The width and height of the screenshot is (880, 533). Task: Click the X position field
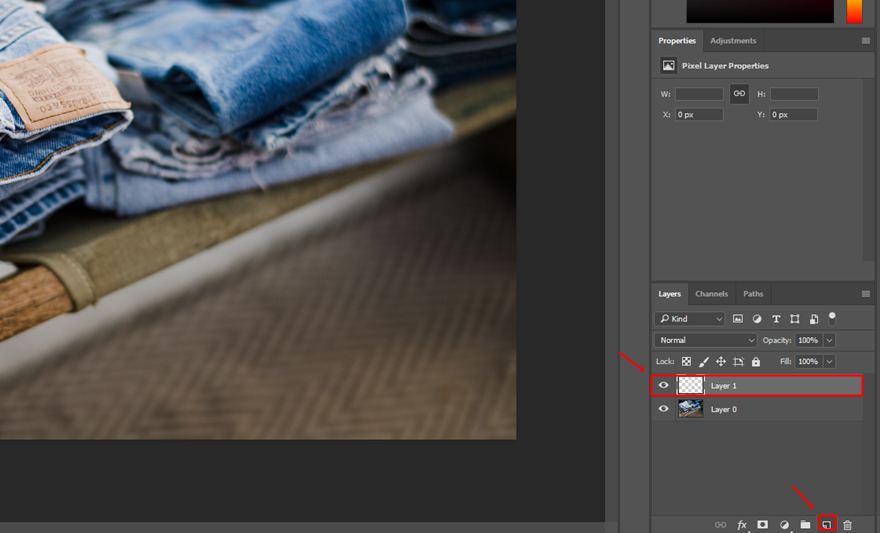(x=699, y=114)
